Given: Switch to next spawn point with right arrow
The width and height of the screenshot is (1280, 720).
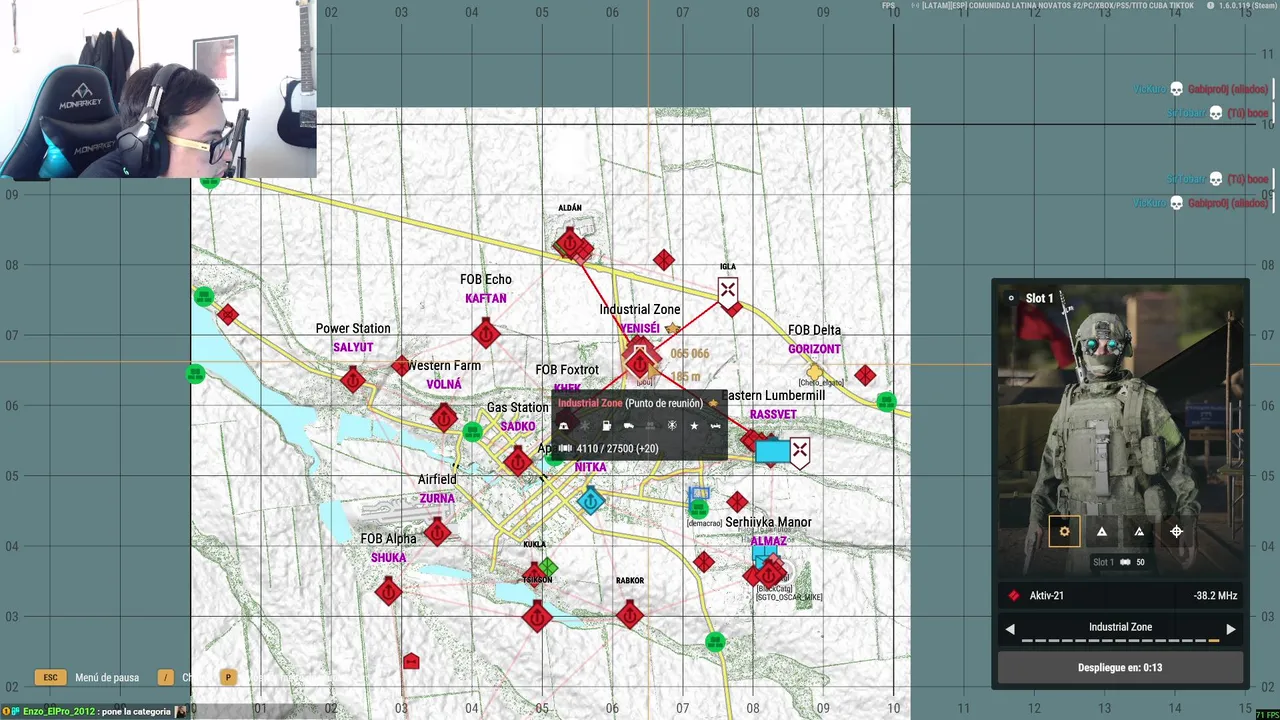Looking at the screenshot, I should tap(1231, 629).
